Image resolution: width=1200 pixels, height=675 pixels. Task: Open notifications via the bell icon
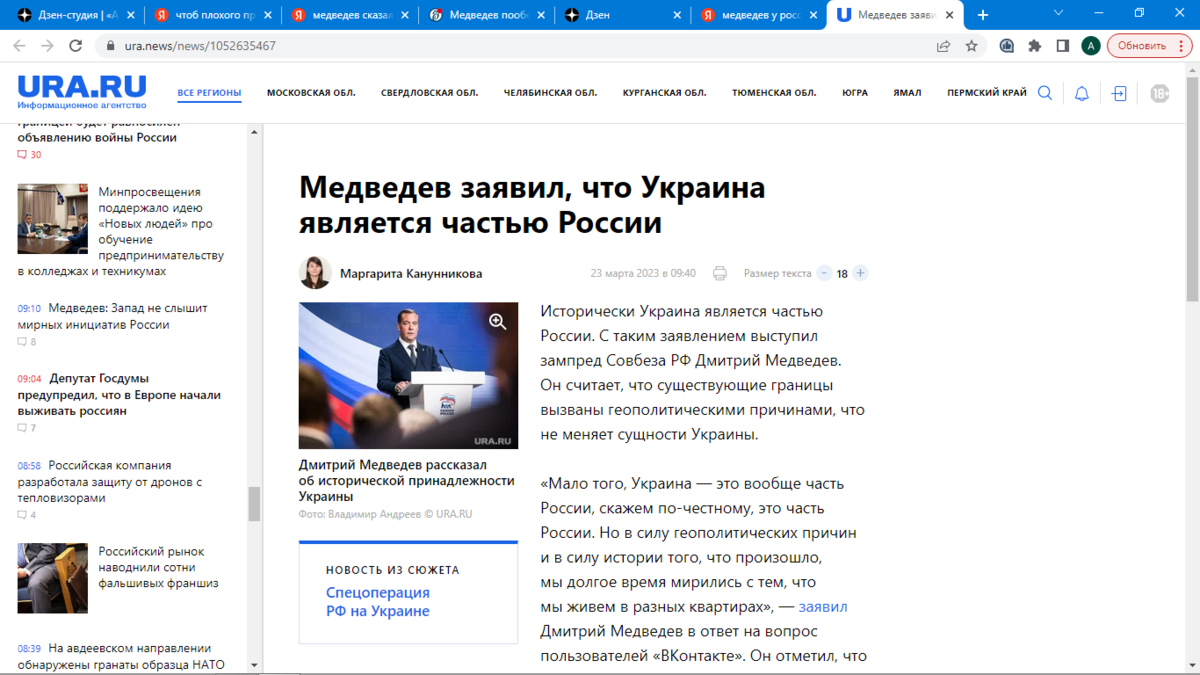pyautogui.click(x=1081, y=92)
